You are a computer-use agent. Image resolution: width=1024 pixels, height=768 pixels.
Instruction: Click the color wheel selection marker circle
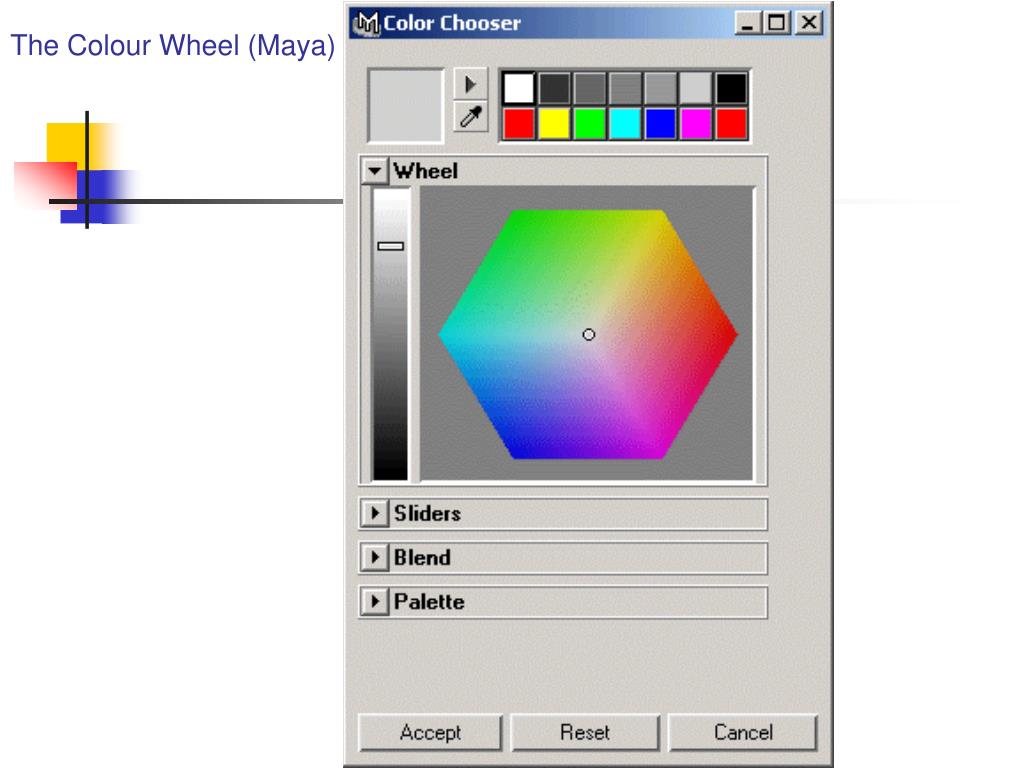point(588,334)
